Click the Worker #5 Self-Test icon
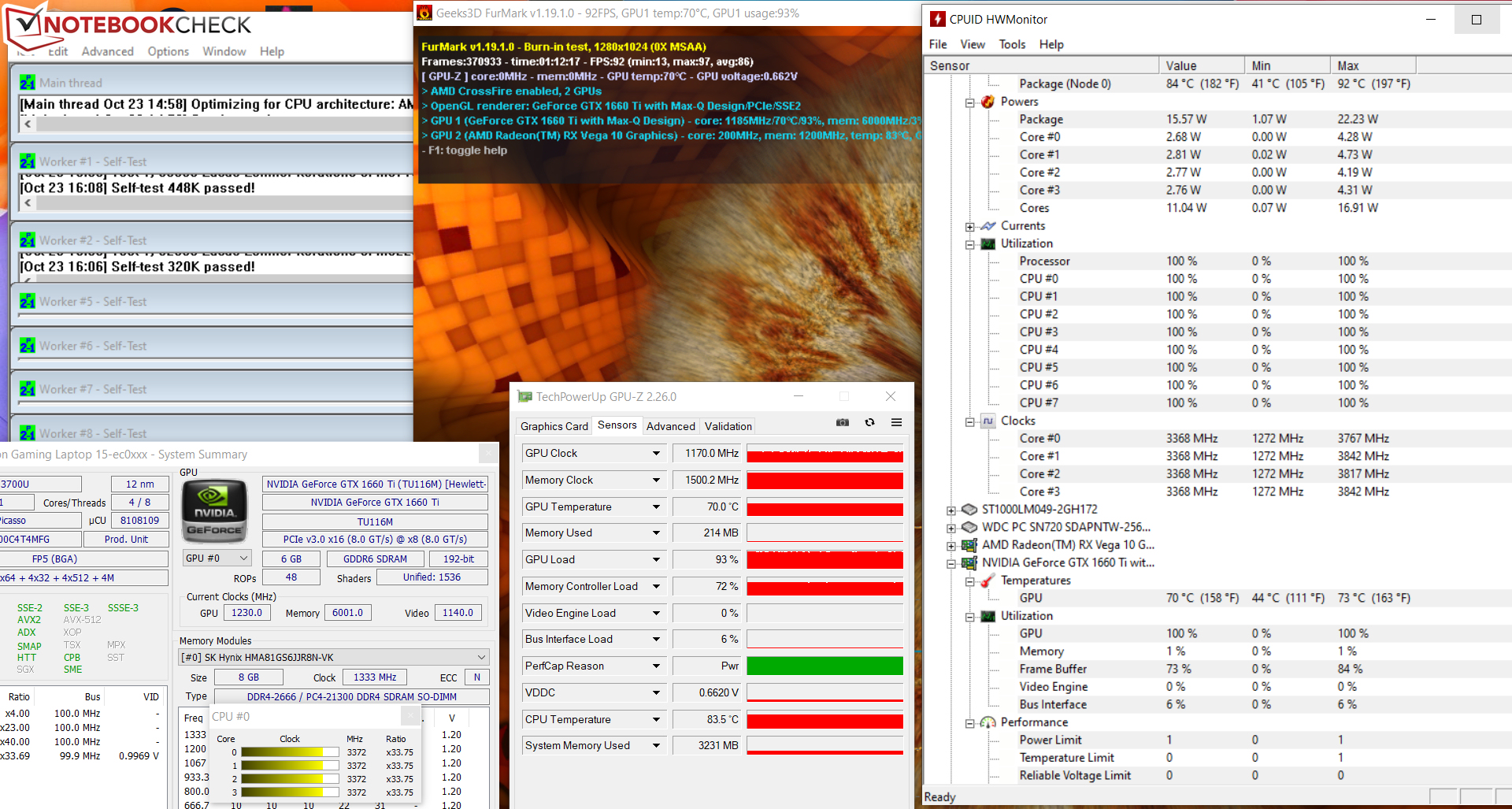Viewport: 1512px width, 809px height. tap(28, 301)
